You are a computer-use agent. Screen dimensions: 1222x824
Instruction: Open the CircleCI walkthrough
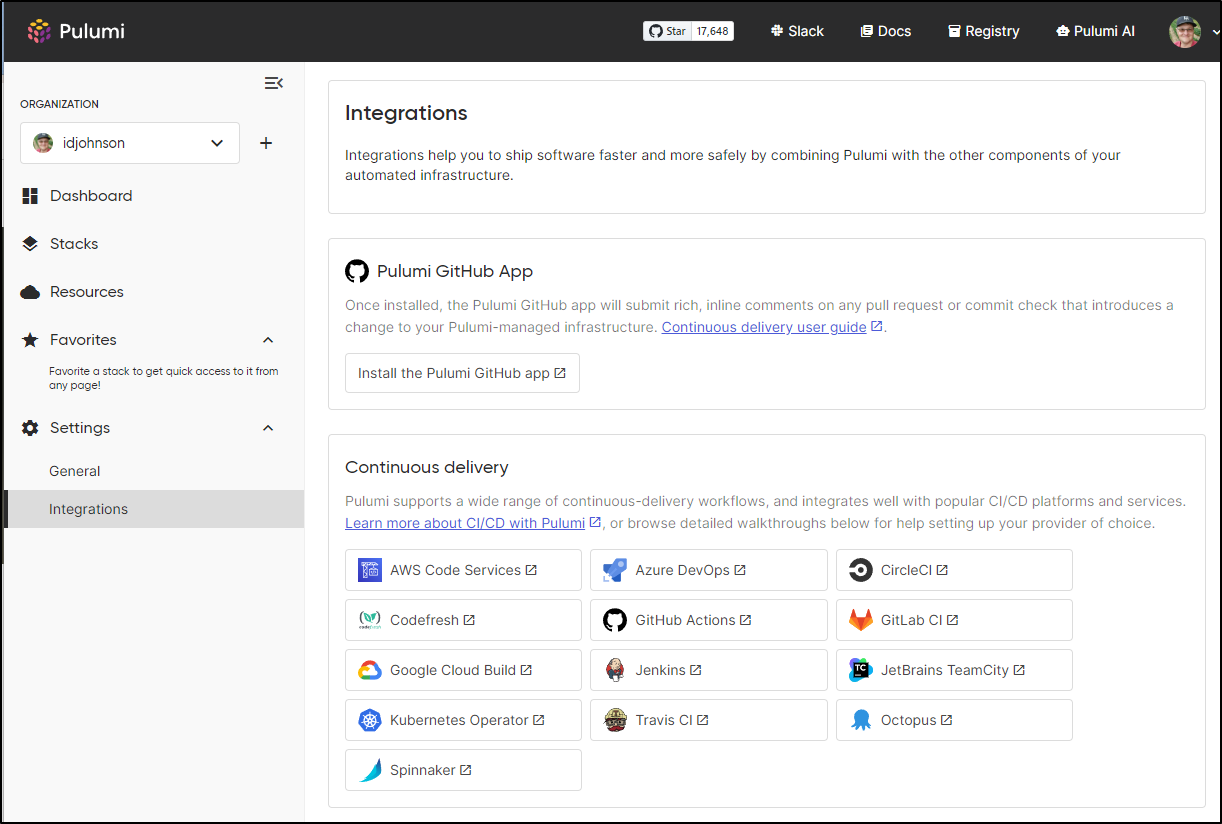pos(954,570)
